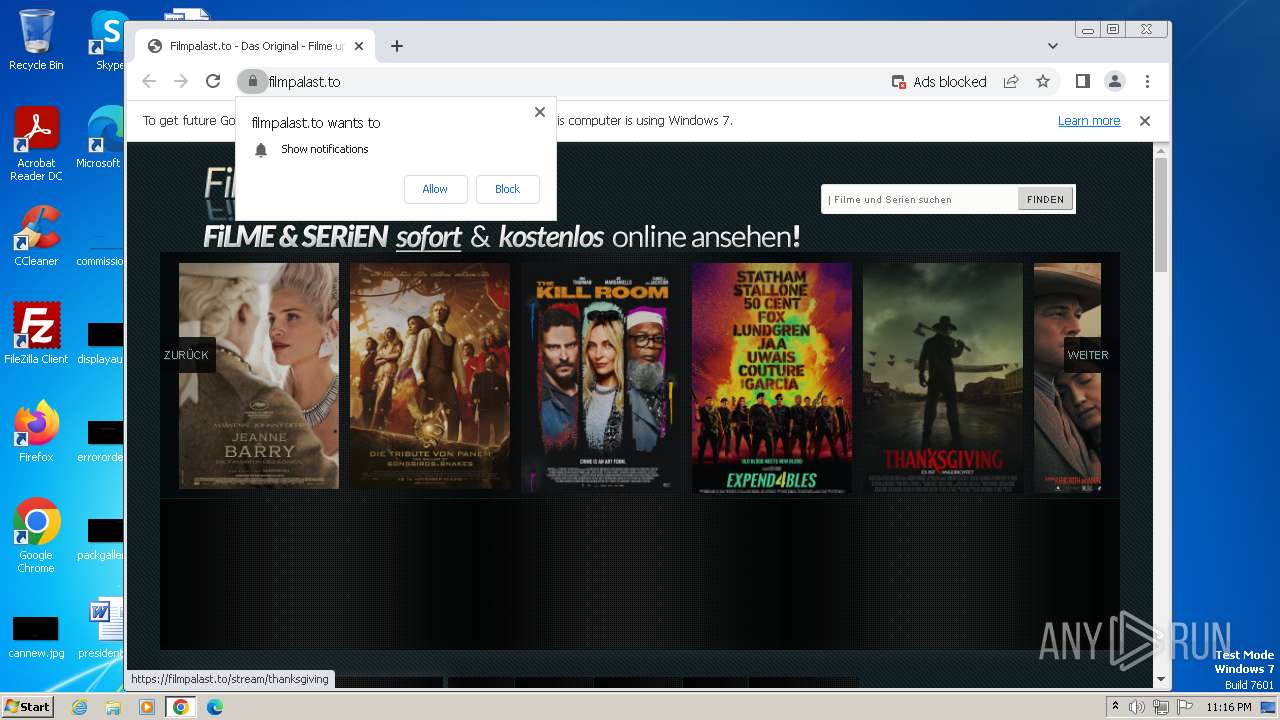The height and width of the screenshot is (720, 1280).
Task: Launch Internet Explorer from the taskbar
Action: tap(79, 707)
